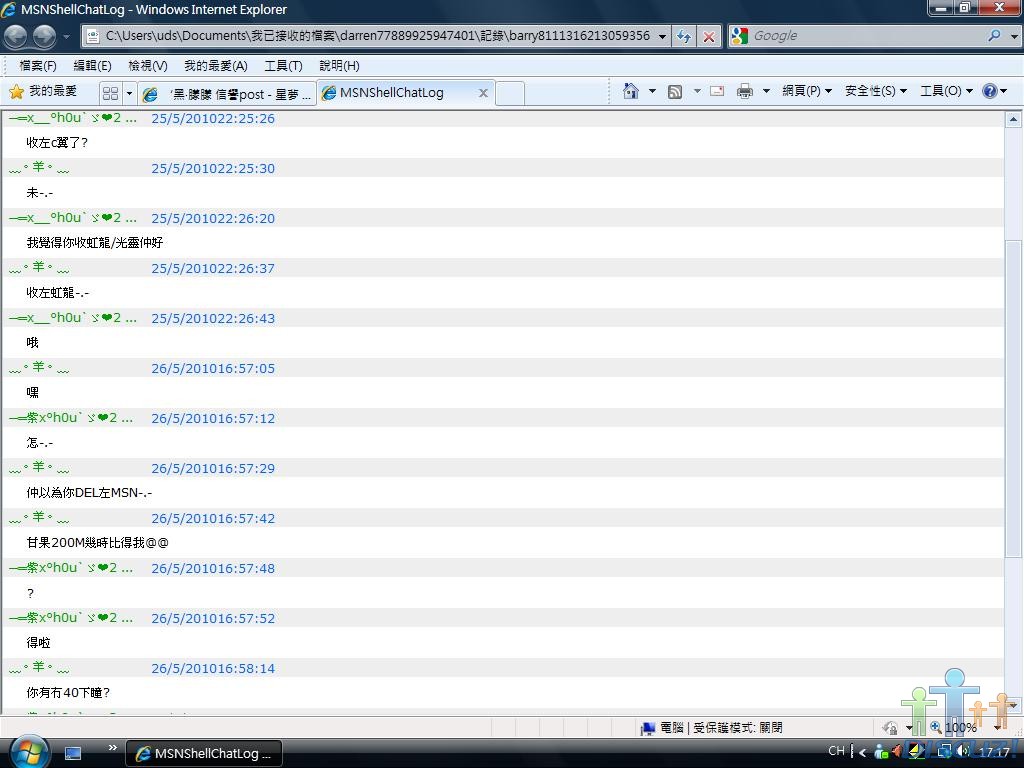1024x768 pixels.
Task: Click scrollbar up arrow
Action: [x=1013, y=120]
